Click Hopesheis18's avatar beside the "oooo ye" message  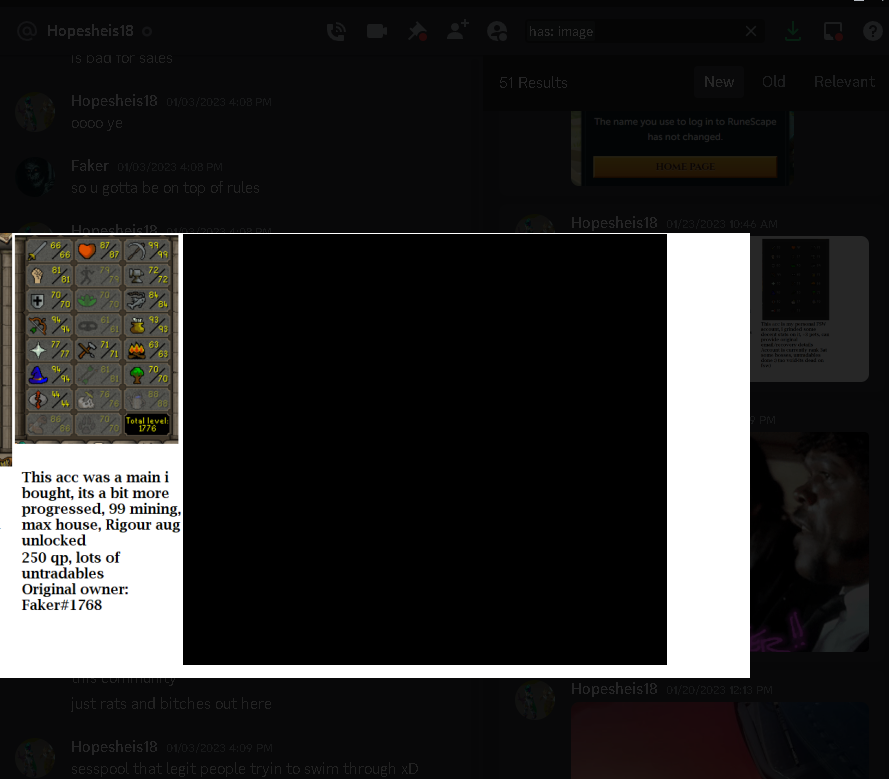click(x=35, y=112)
